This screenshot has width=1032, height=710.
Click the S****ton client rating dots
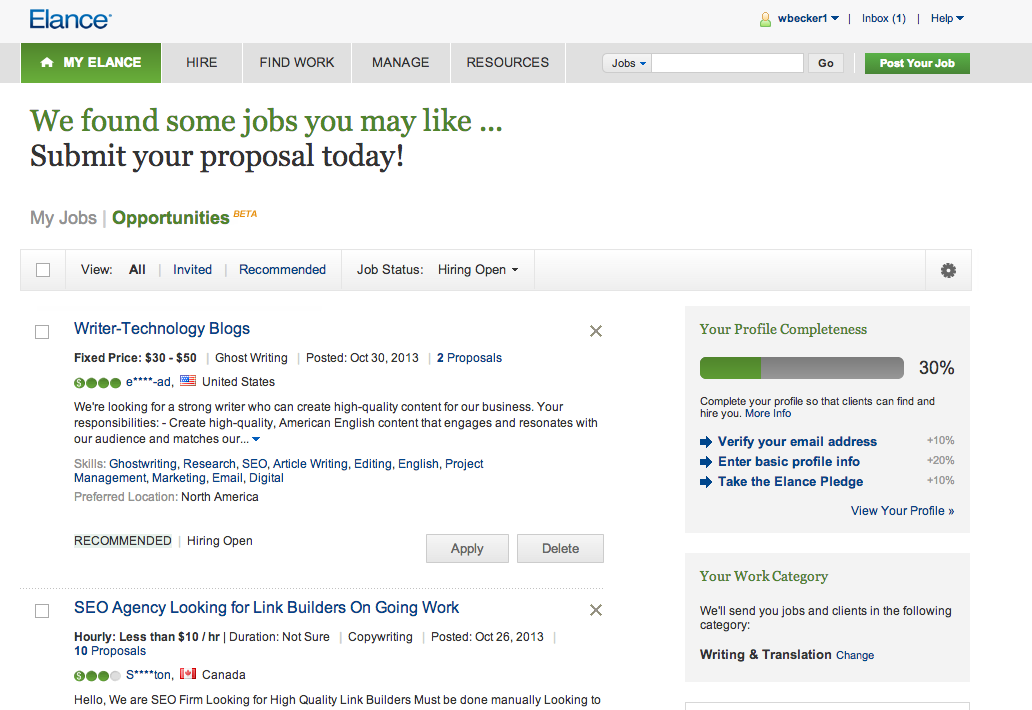(x=97, y=675)
